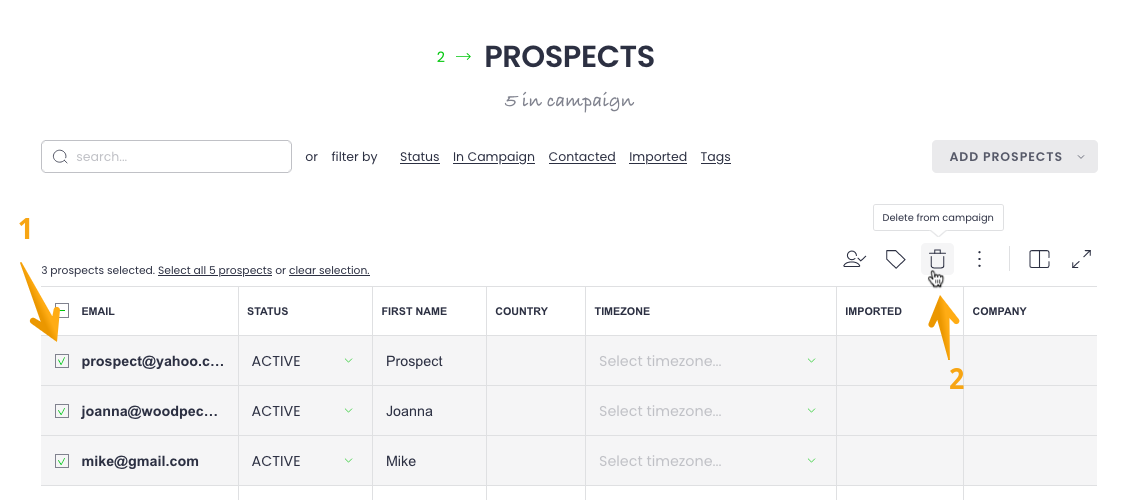Toggle the select-all checkbox in the header
Viewport: 1139px width, 500px height.
point(62,311)
